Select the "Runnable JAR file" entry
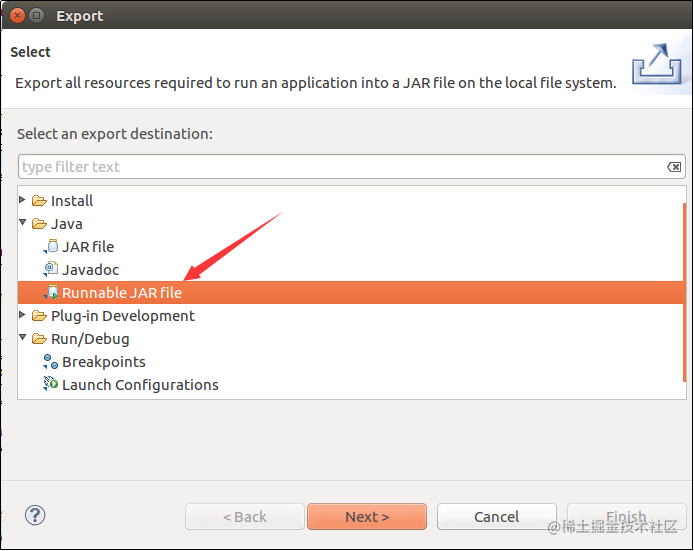Screen dimensions: 694x551 tap(351, 293)
